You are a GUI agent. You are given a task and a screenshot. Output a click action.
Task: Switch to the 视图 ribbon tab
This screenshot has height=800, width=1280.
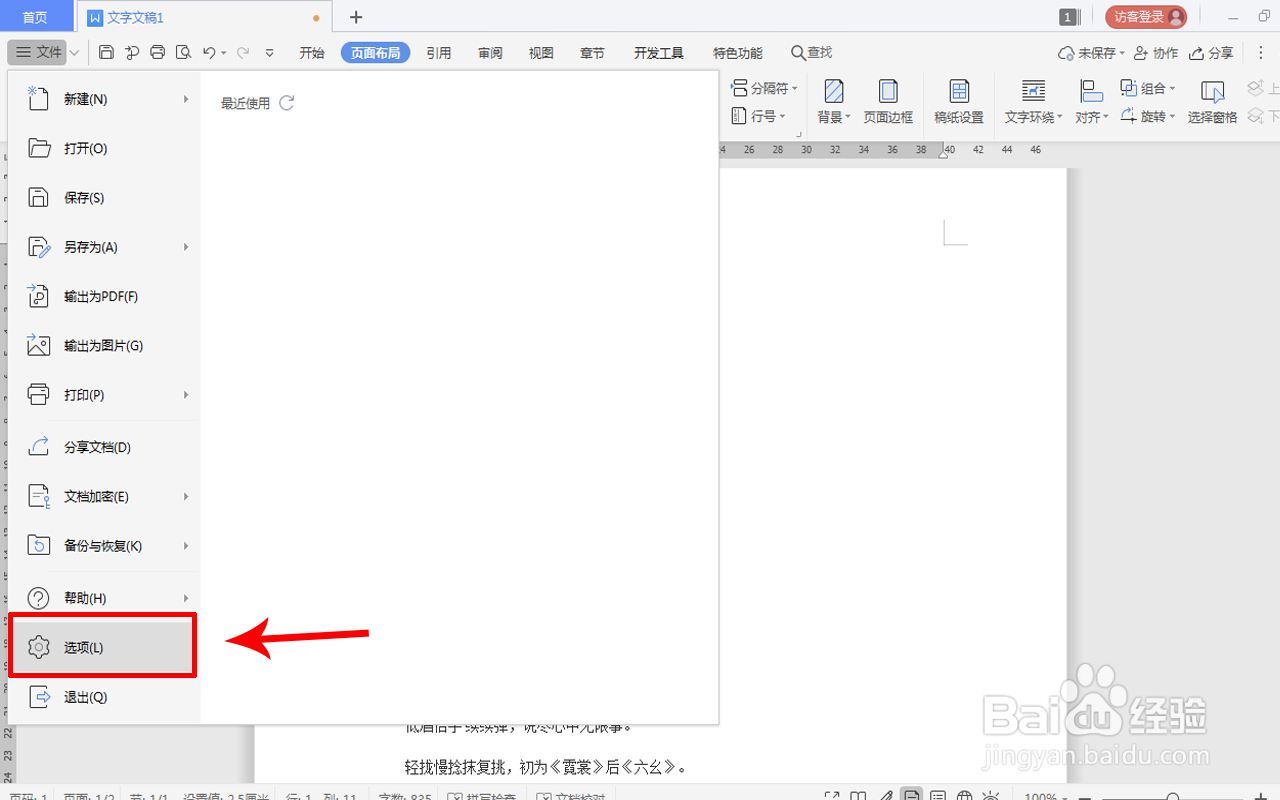pos(541,53)
